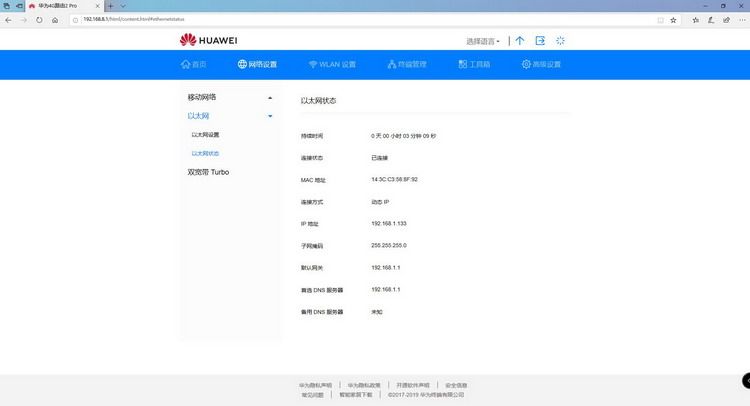Open the dual-band Turbo sidebar item
This screenshot has height=406, width=750.
208,172
